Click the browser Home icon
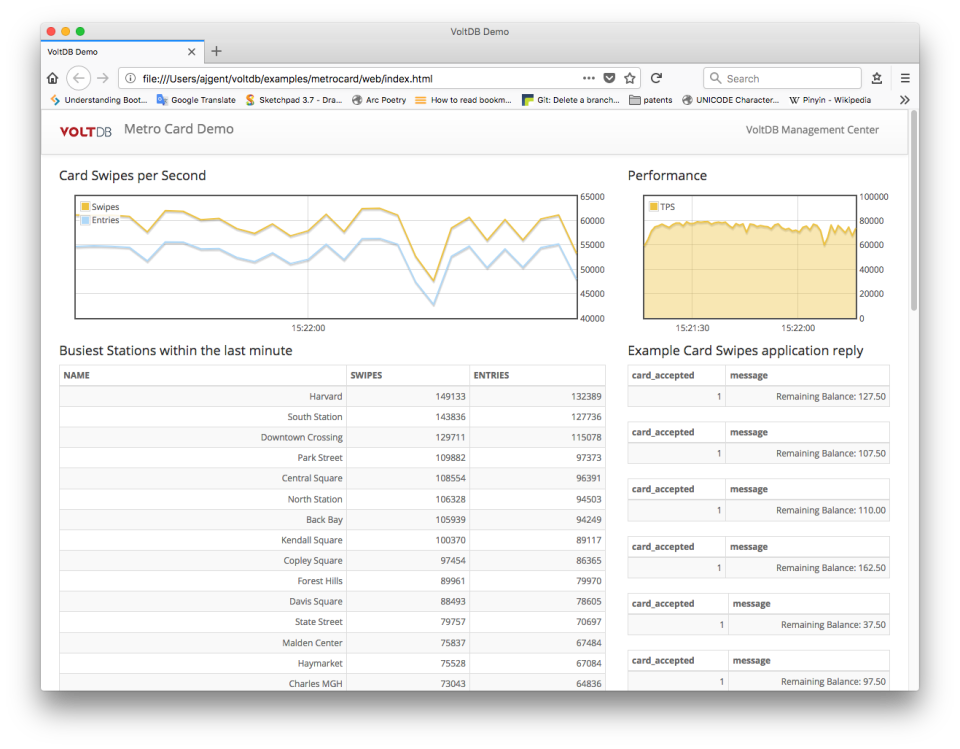 pos(53,78)
